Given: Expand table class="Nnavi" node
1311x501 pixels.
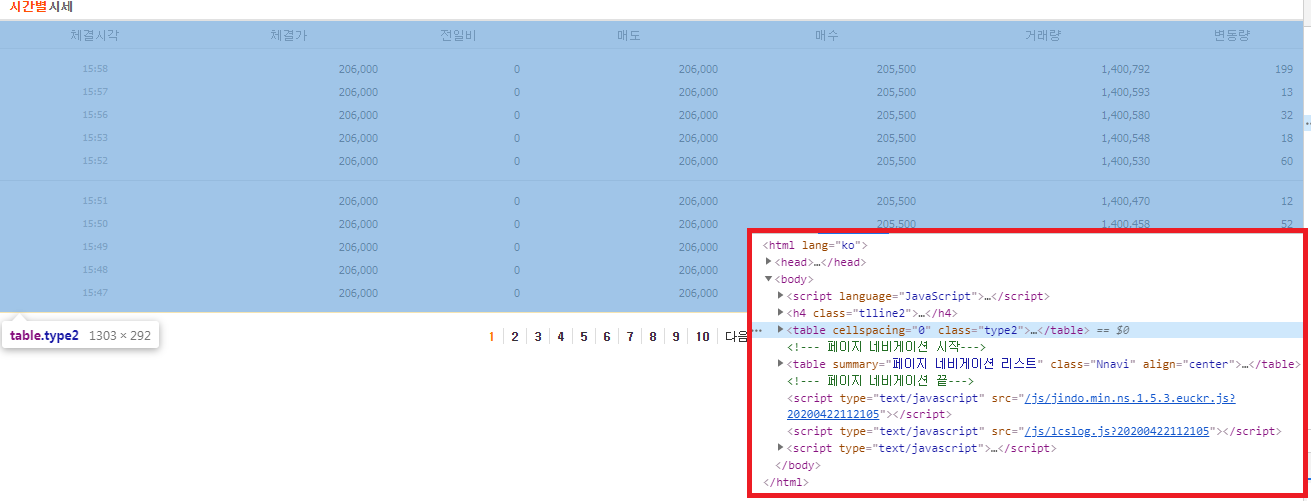Looking at the screenshot, I should 781,364.
